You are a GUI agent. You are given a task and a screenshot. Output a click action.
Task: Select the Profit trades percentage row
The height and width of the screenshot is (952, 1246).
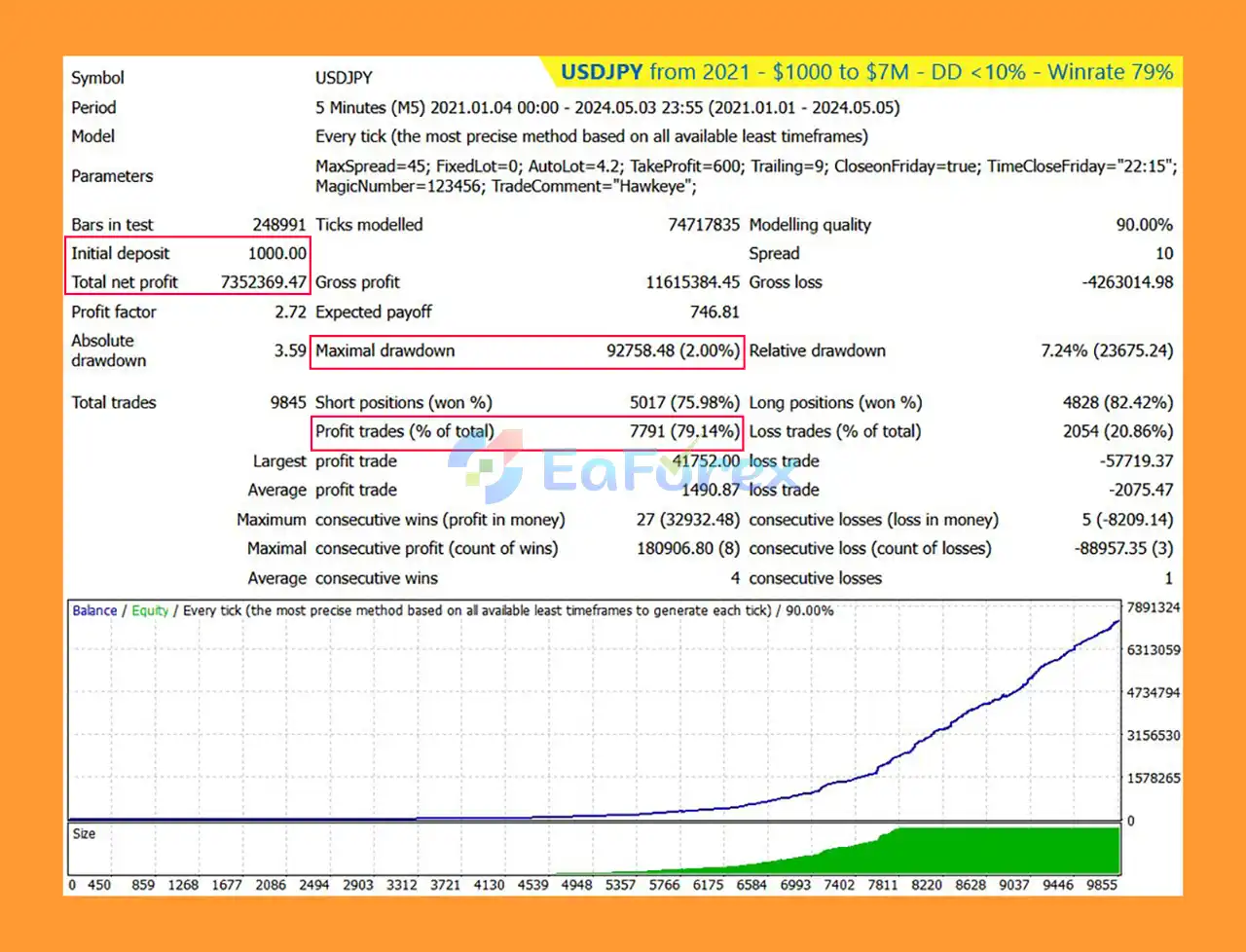[527, 431]
